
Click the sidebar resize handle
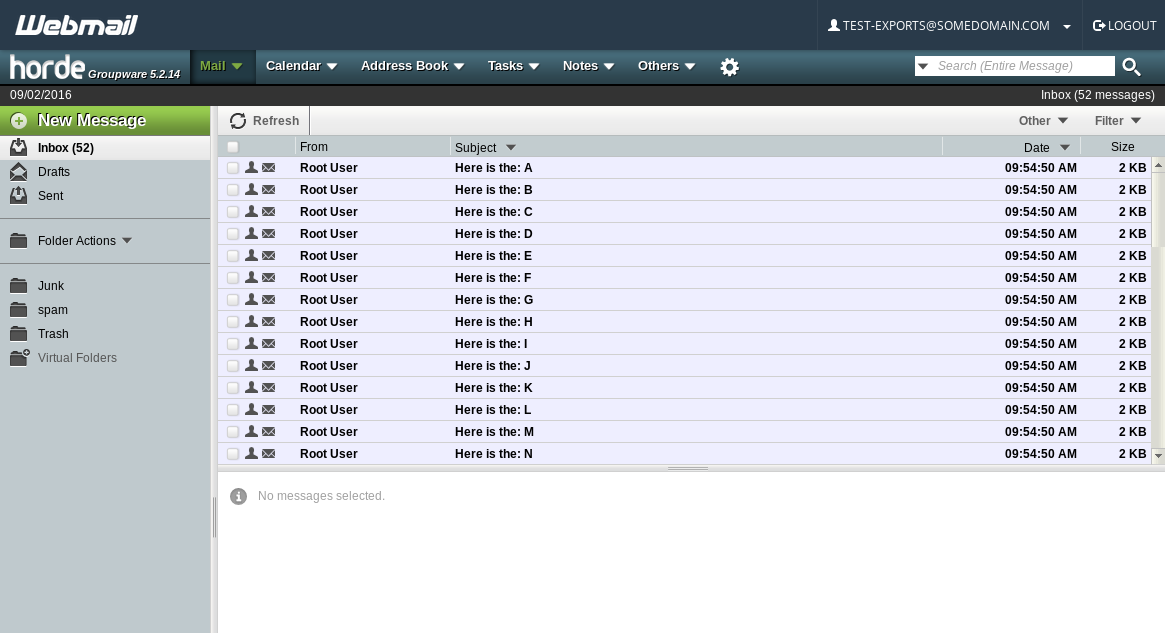214,517
